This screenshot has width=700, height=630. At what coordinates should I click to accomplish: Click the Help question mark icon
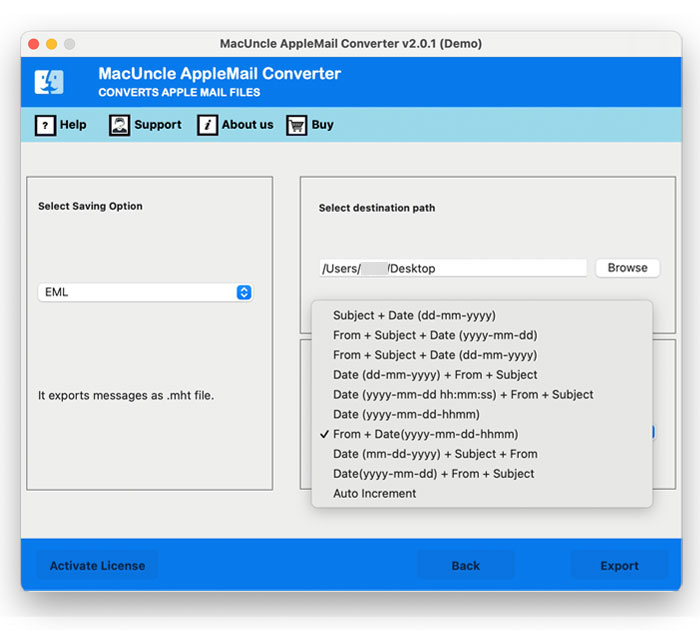45,125
